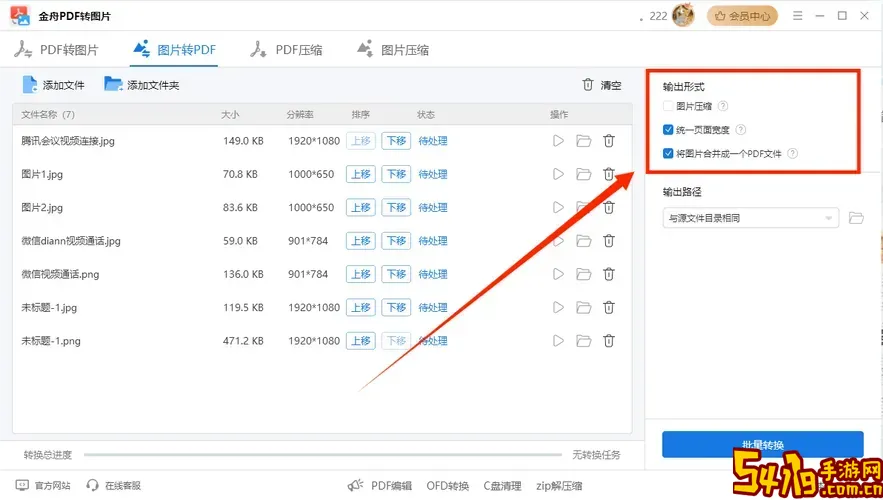Delete 未标题-1.png from the list
This screenshot has height=500, width=883.
point(609,341)
